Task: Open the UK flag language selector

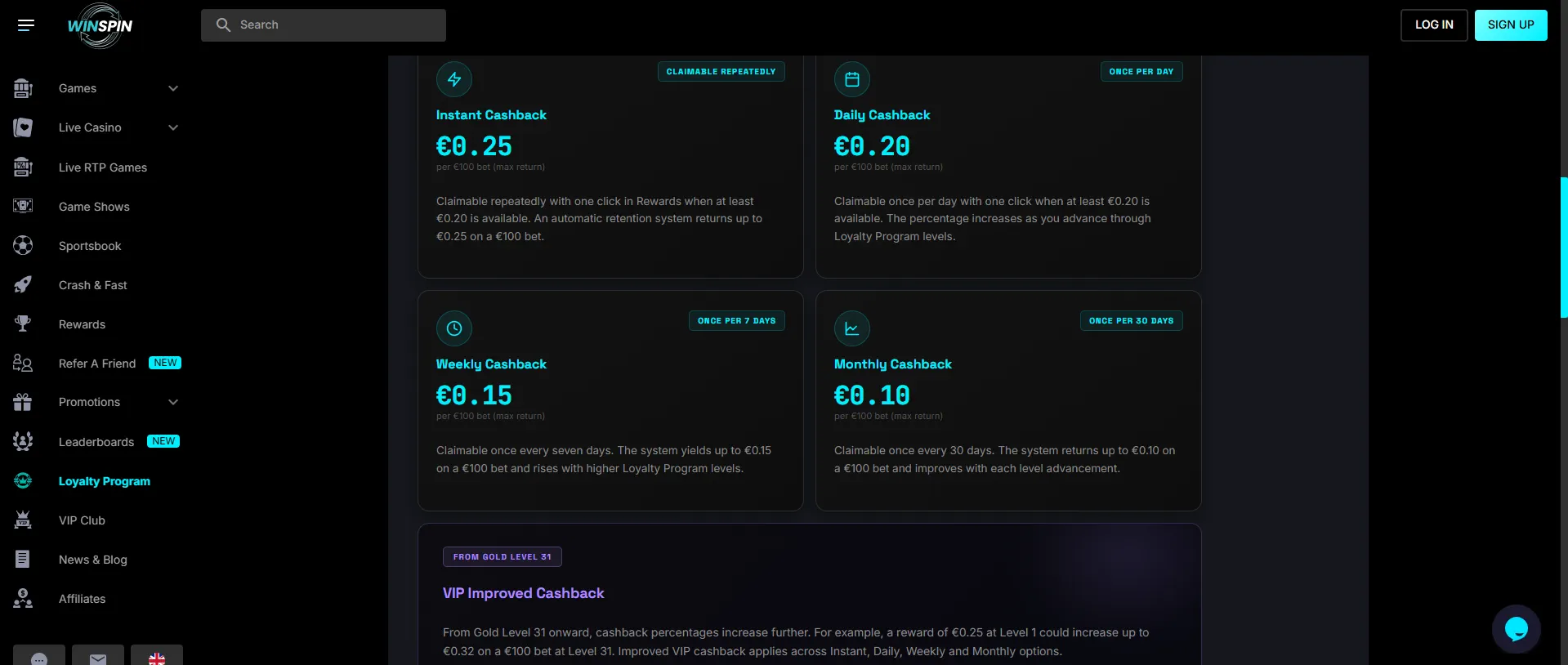Action: click(x=157, y=655)
